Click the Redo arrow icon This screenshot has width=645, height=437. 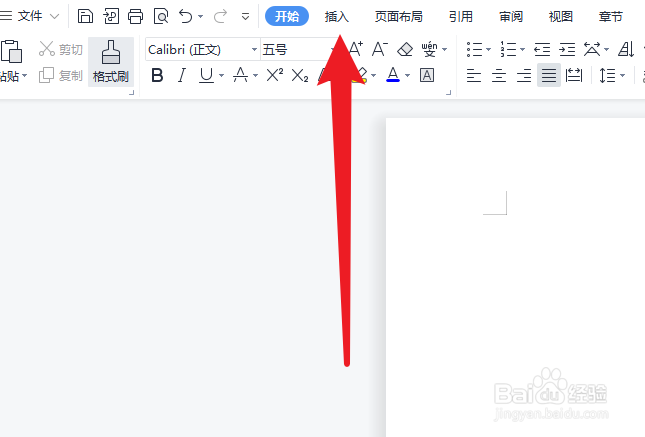pyautogui.click(x=220, y=16)
